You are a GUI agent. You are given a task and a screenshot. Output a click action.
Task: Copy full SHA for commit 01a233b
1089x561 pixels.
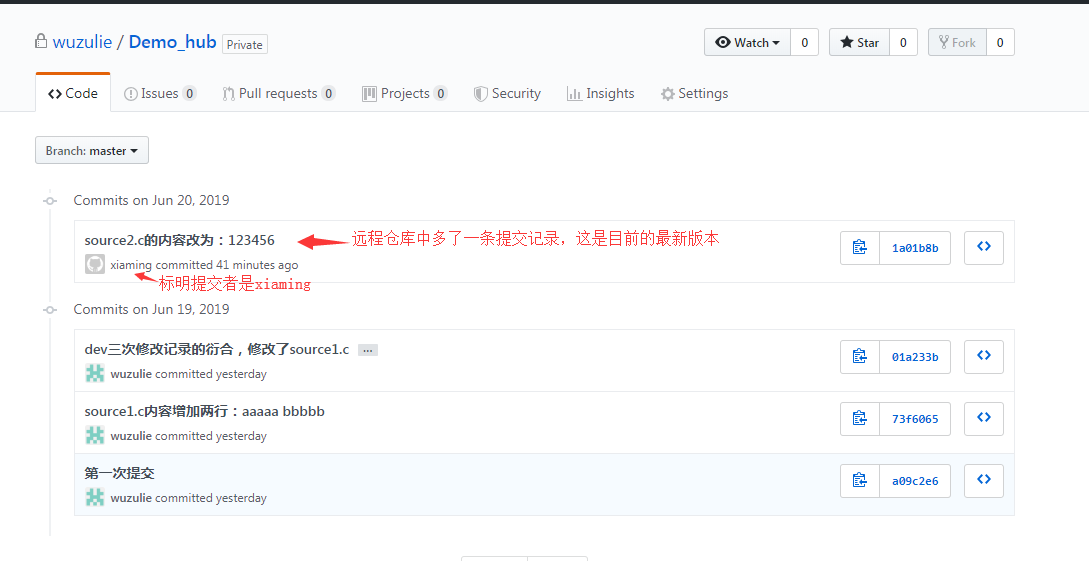click(860, 357)
